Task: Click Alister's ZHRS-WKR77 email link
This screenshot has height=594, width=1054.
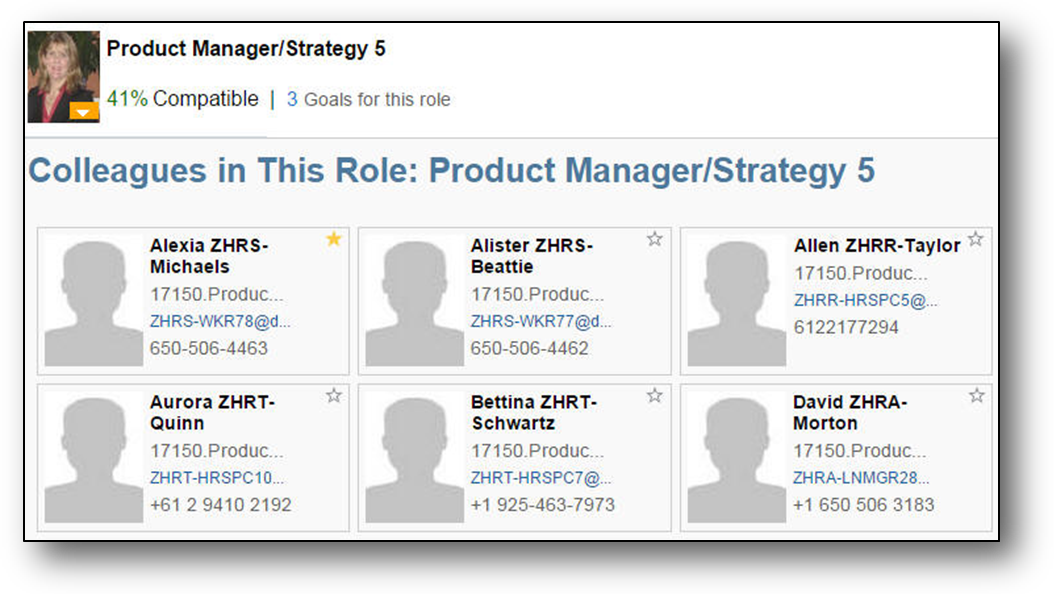Action: click(541, 322)
